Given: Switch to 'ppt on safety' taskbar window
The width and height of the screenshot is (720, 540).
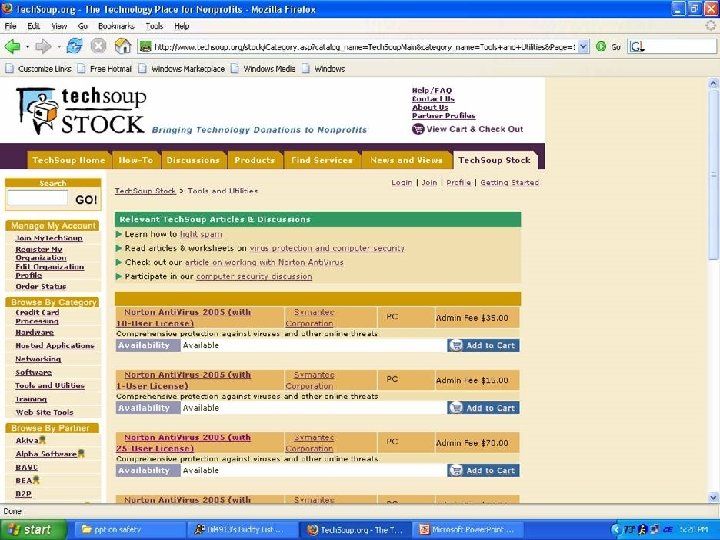Looking at the screenshot, I should coord(128,530).
